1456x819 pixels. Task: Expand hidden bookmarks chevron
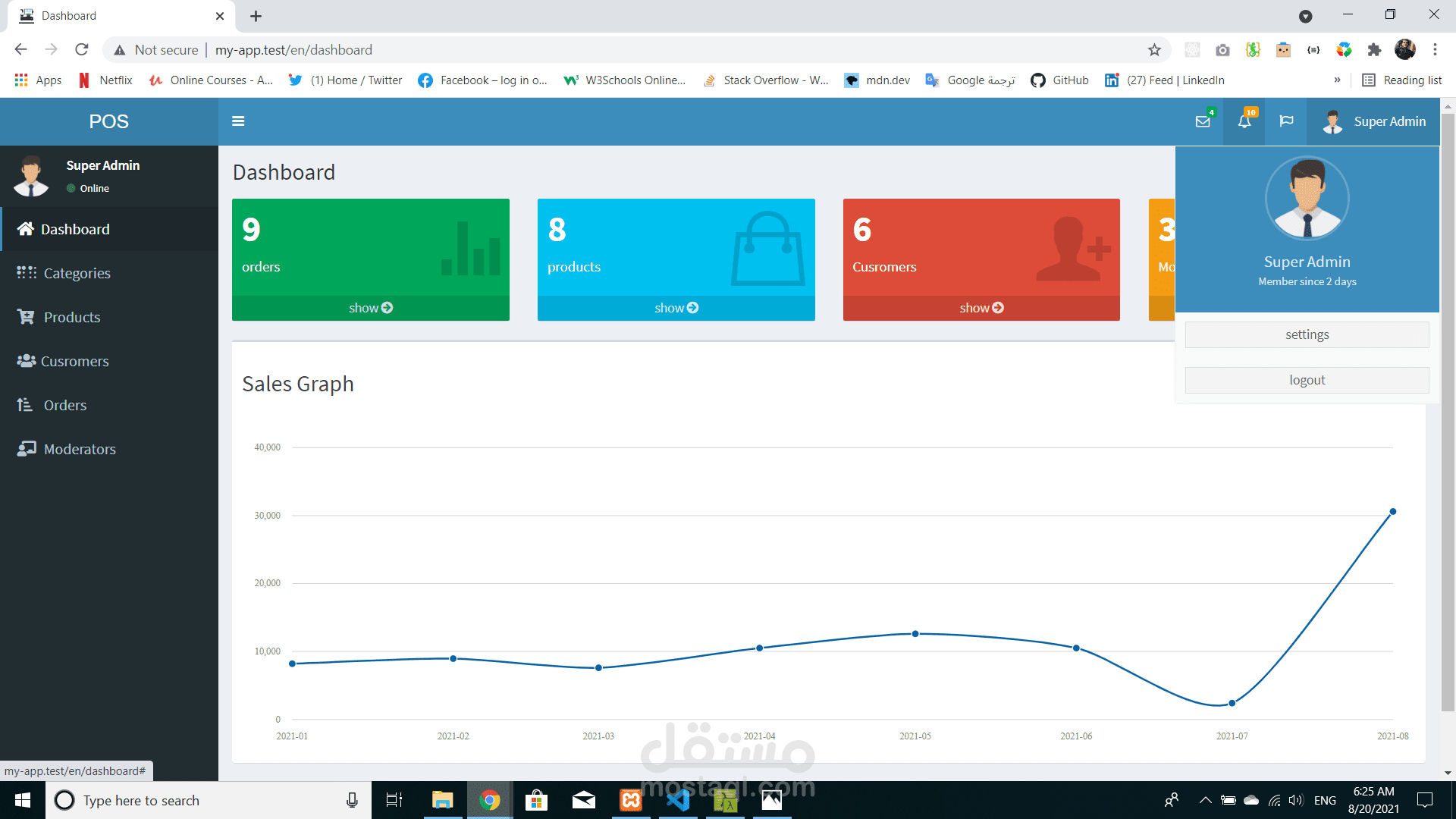point(1337,80)
